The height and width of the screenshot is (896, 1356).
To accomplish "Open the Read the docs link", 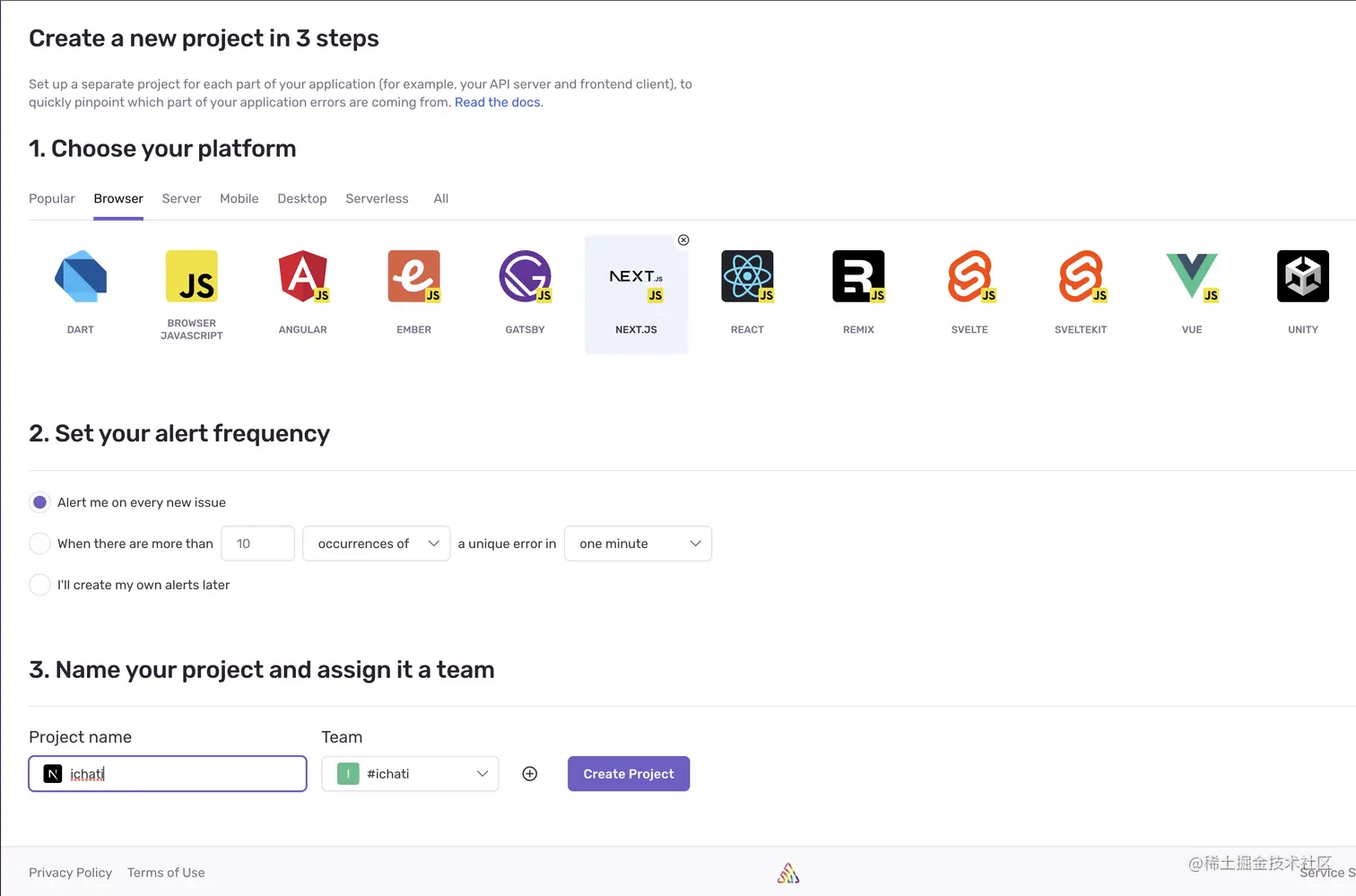I will (498, 102).
